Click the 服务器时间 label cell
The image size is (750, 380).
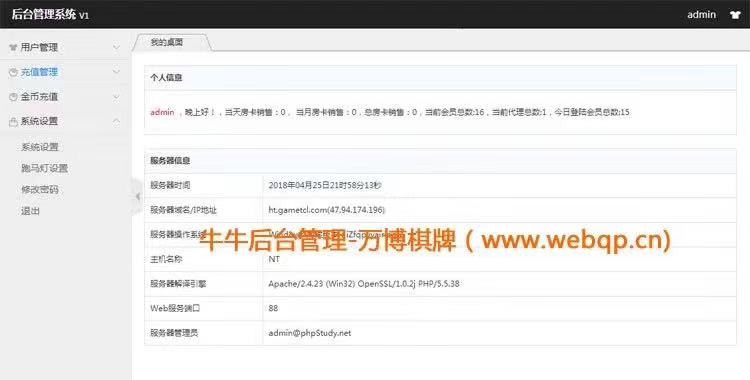coord(204,185)
